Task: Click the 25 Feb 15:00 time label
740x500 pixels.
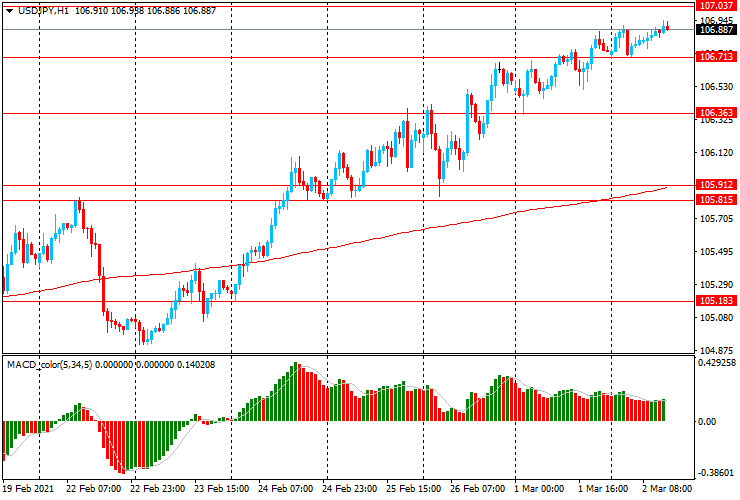Action: (413, 489)
